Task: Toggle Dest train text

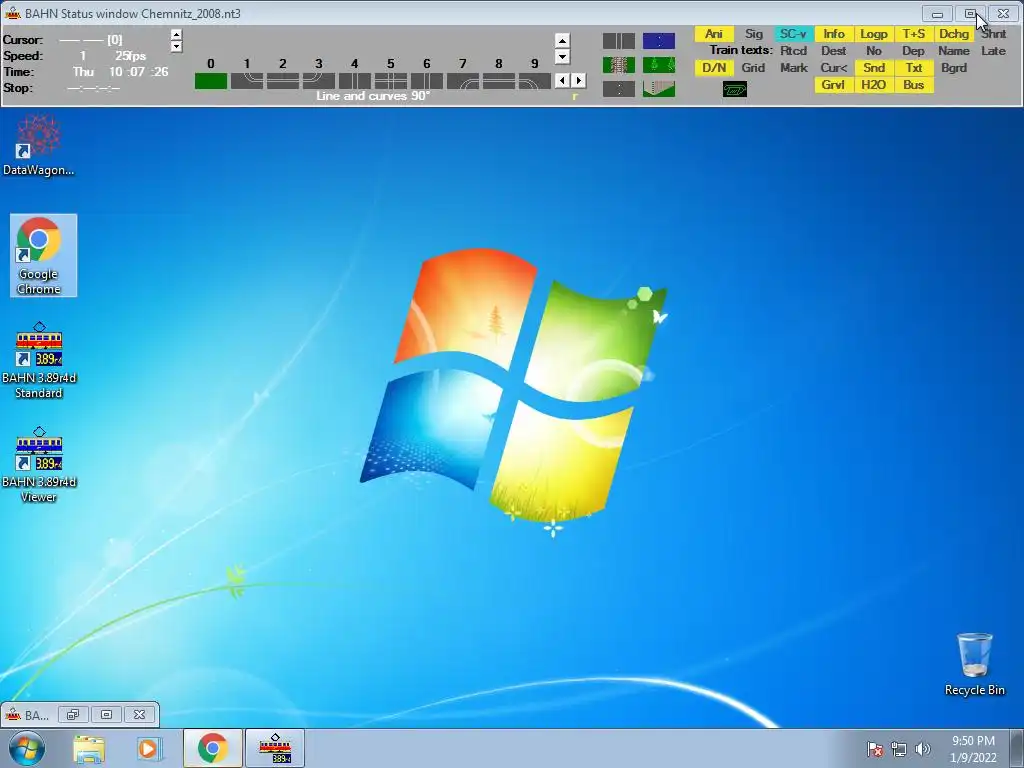Action: pyautogui.click(x=834, y=51)
